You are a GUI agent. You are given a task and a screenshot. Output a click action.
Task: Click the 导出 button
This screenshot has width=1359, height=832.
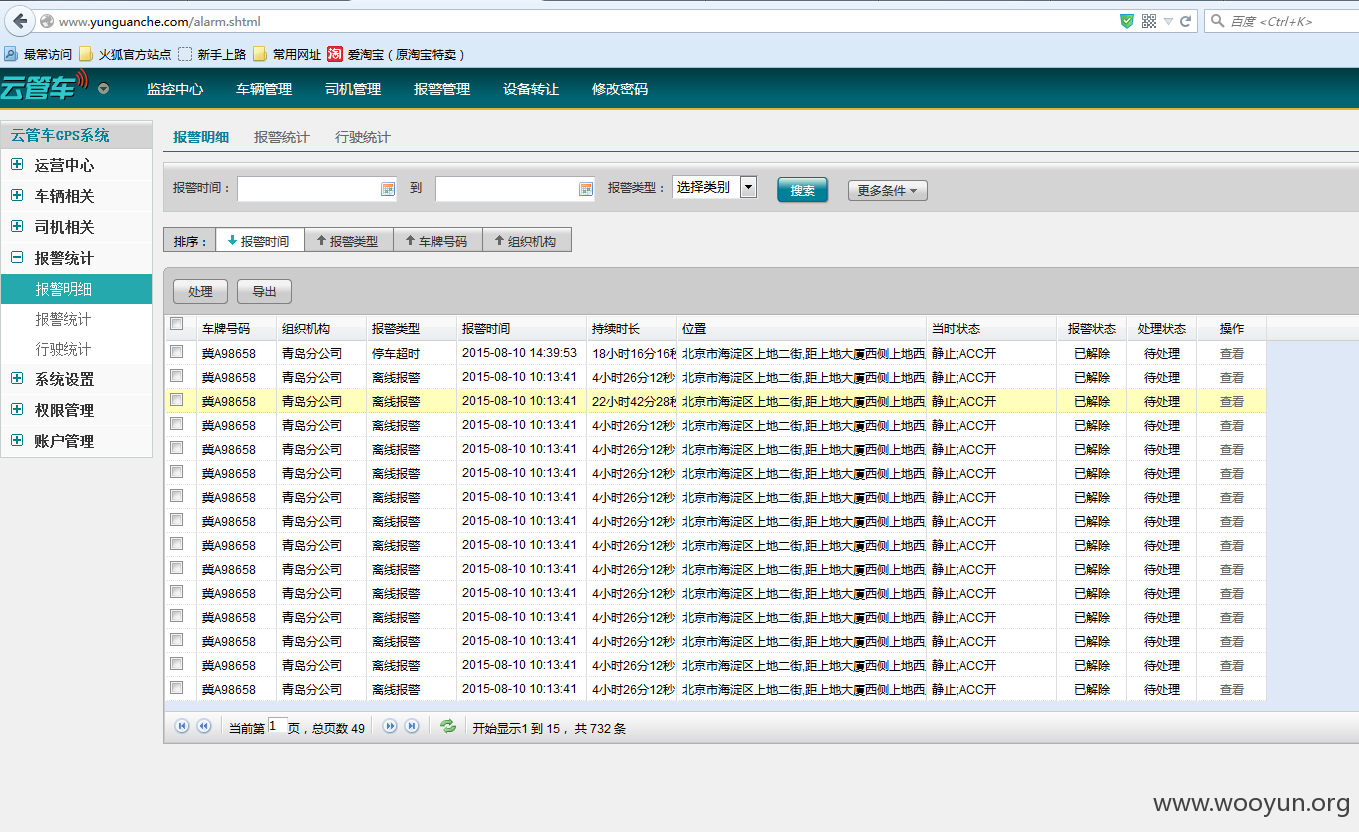click(265, 291)
